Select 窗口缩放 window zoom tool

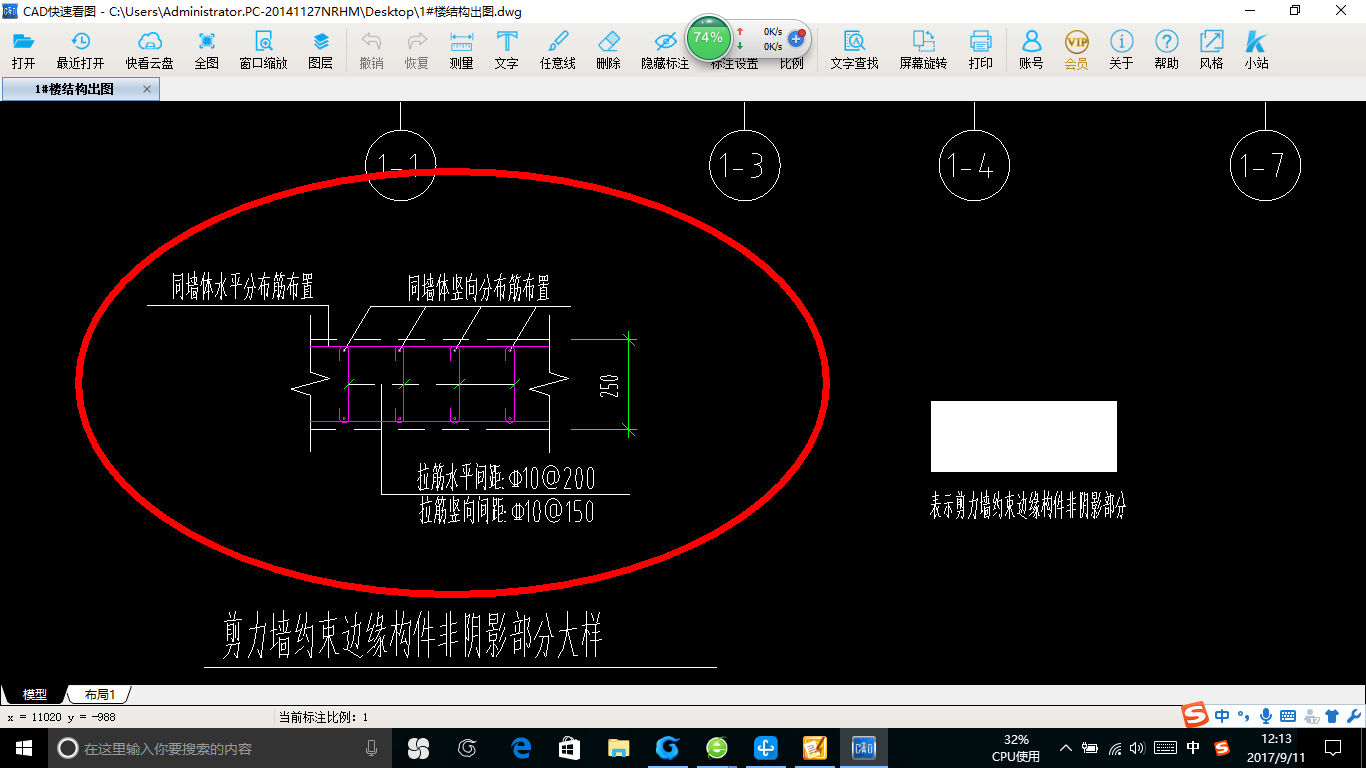(263, 49)
